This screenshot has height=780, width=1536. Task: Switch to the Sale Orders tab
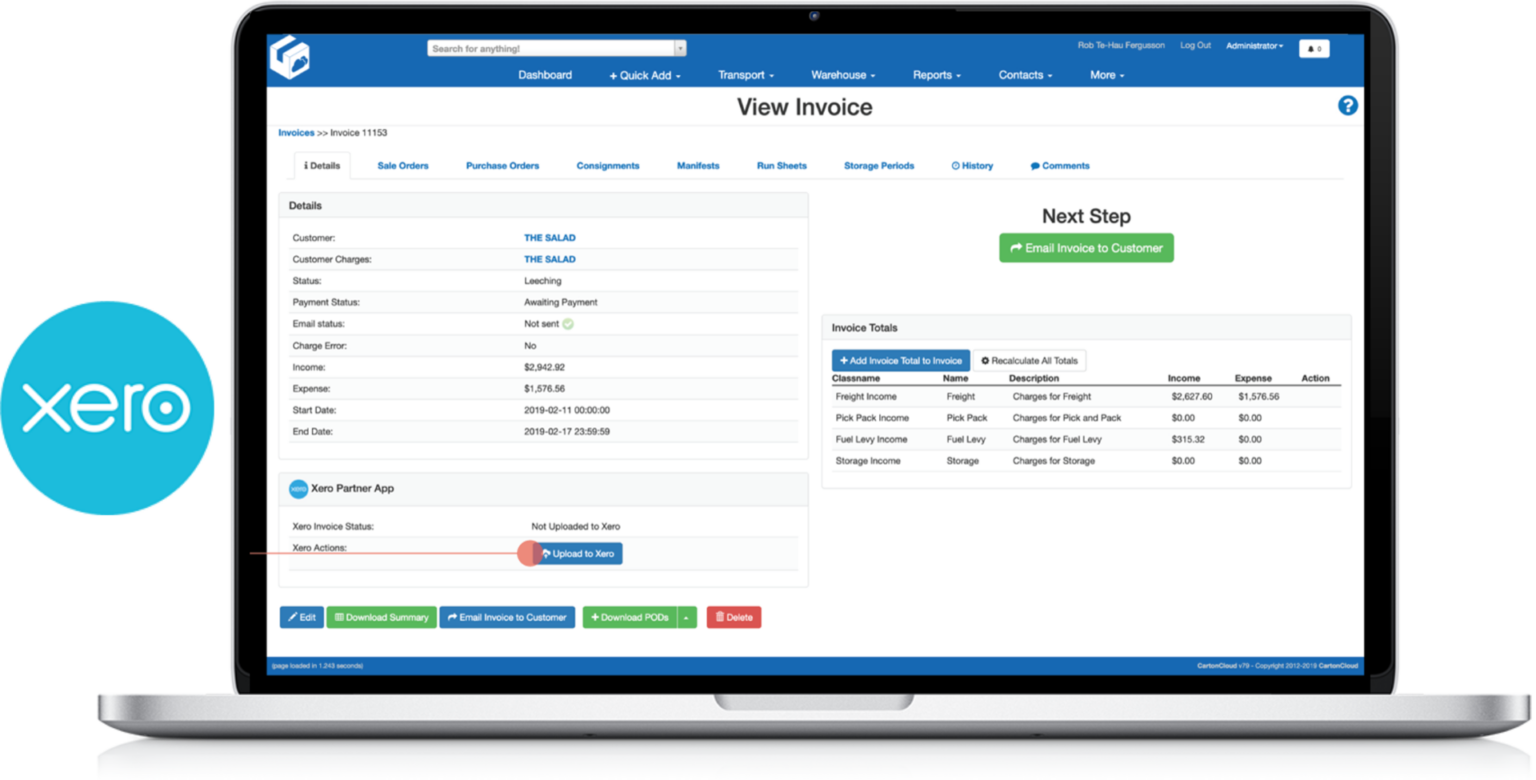pos(403,165)
